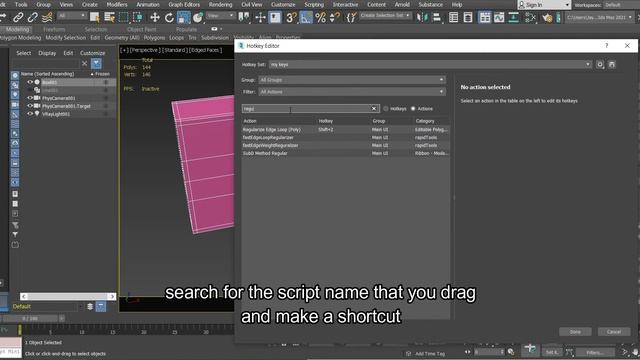Open the Sign In dropdown
This screenshot has width=640, height=360.
[544, 5]
